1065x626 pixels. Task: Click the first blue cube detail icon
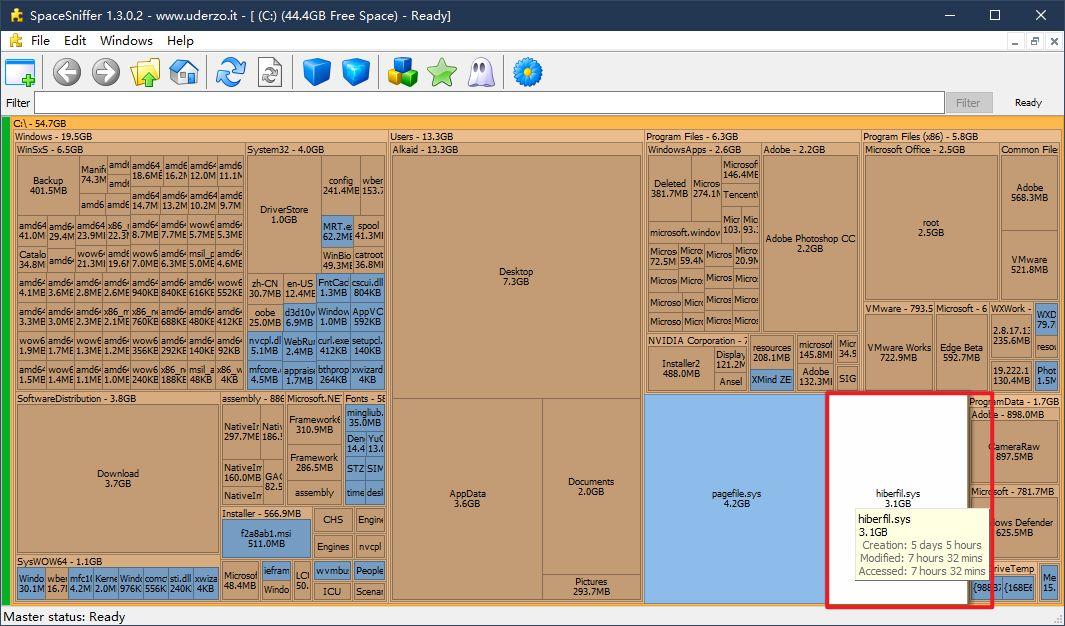[317, 72]
